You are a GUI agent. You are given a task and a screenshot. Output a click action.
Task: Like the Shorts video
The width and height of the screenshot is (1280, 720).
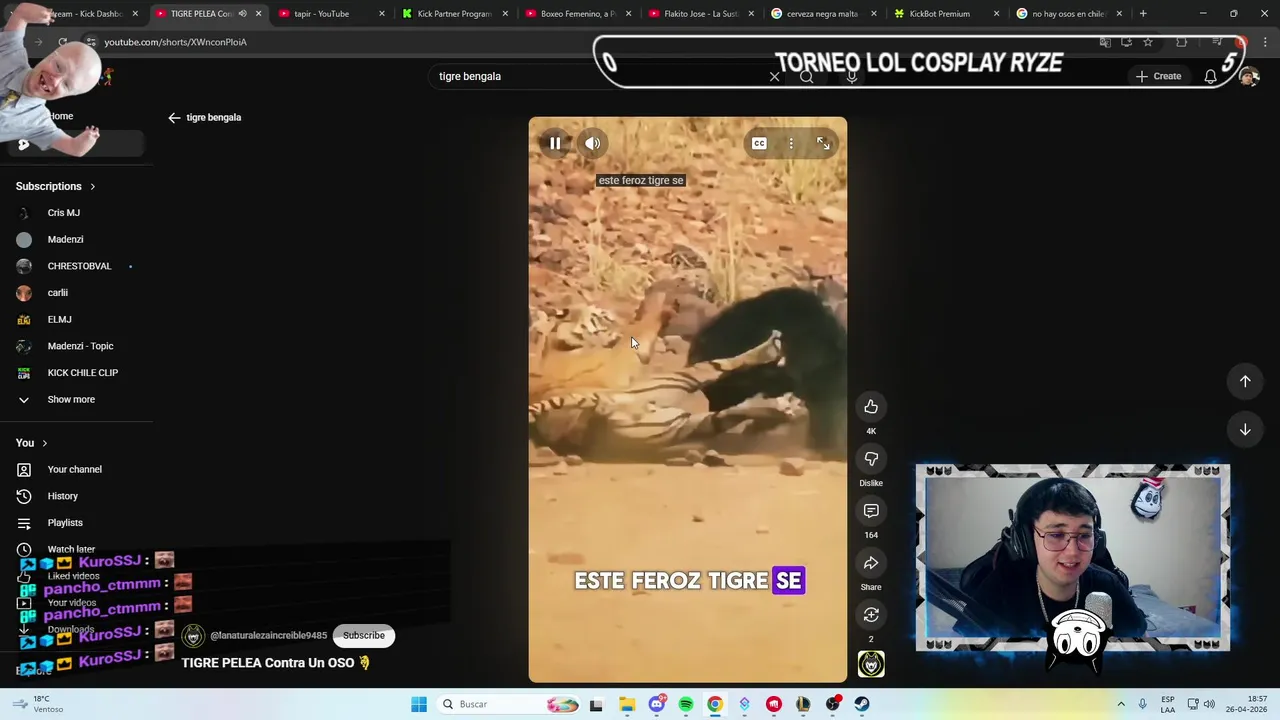click(871, 407)
